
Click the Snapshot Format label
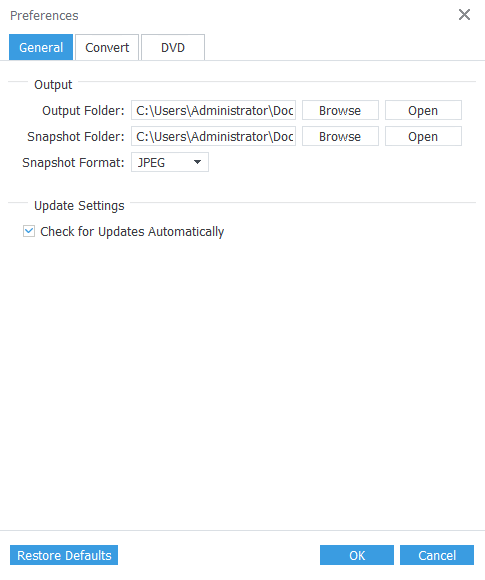pyautogui.click(x=73, y=163)
